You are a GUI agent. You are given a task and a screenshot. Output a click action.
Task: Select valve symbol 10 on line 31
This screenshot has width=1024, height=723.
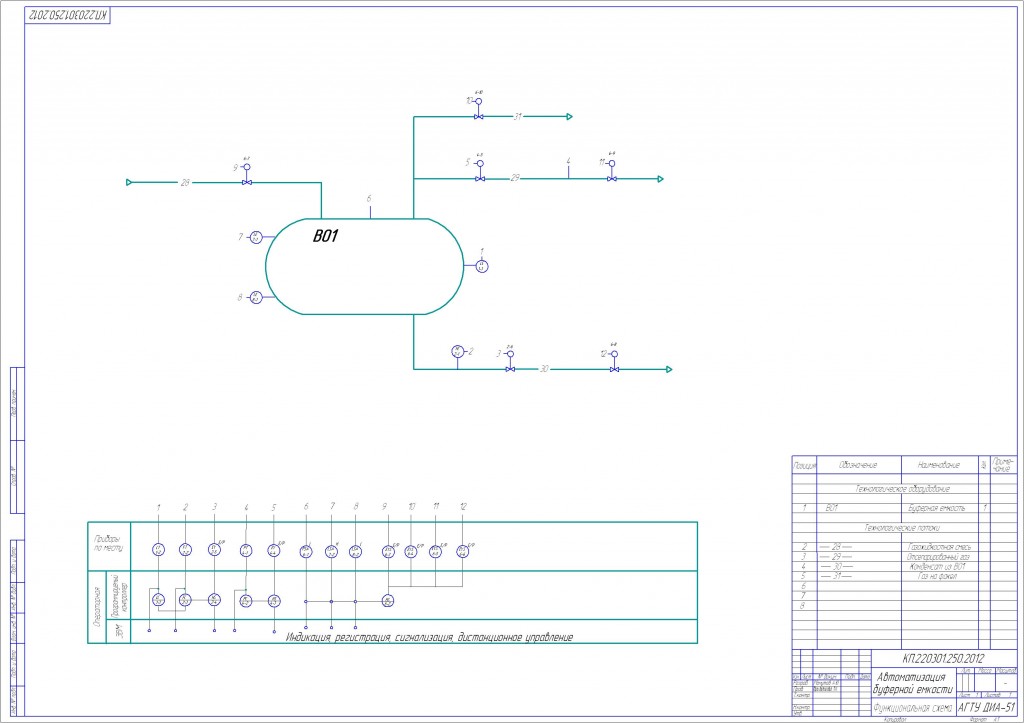coord(479,116)
